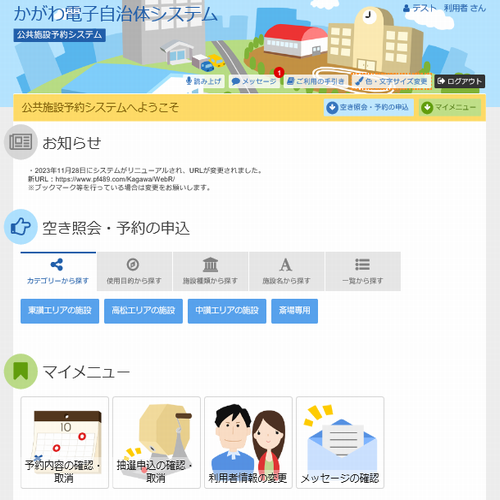Click the 空き照会・予約の申込 section heading
This screenshot has height=500, width=500.
pos(116,228)
